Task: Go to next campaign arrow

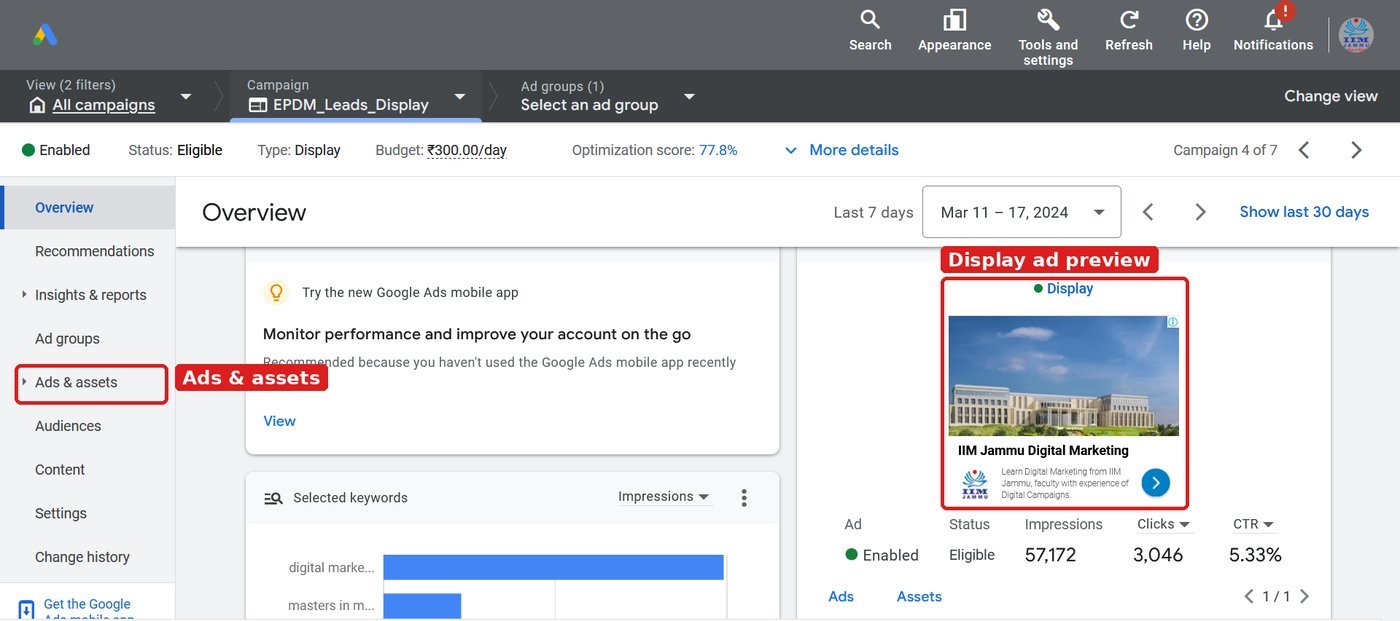Action: point(1356,150)
